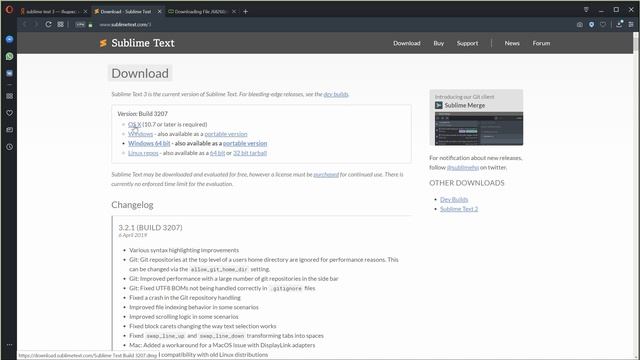This screenshot has height=360, width=640.
Task: Click the VPN badge in address bar
Action: pos(80,24)
